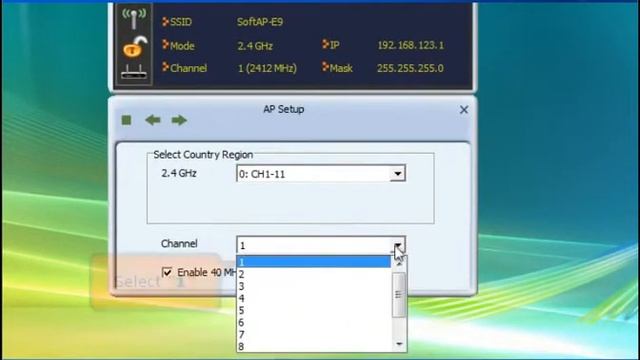Click the channel list scroll up arrow
The image size is (640, 360).
point(399,264)
